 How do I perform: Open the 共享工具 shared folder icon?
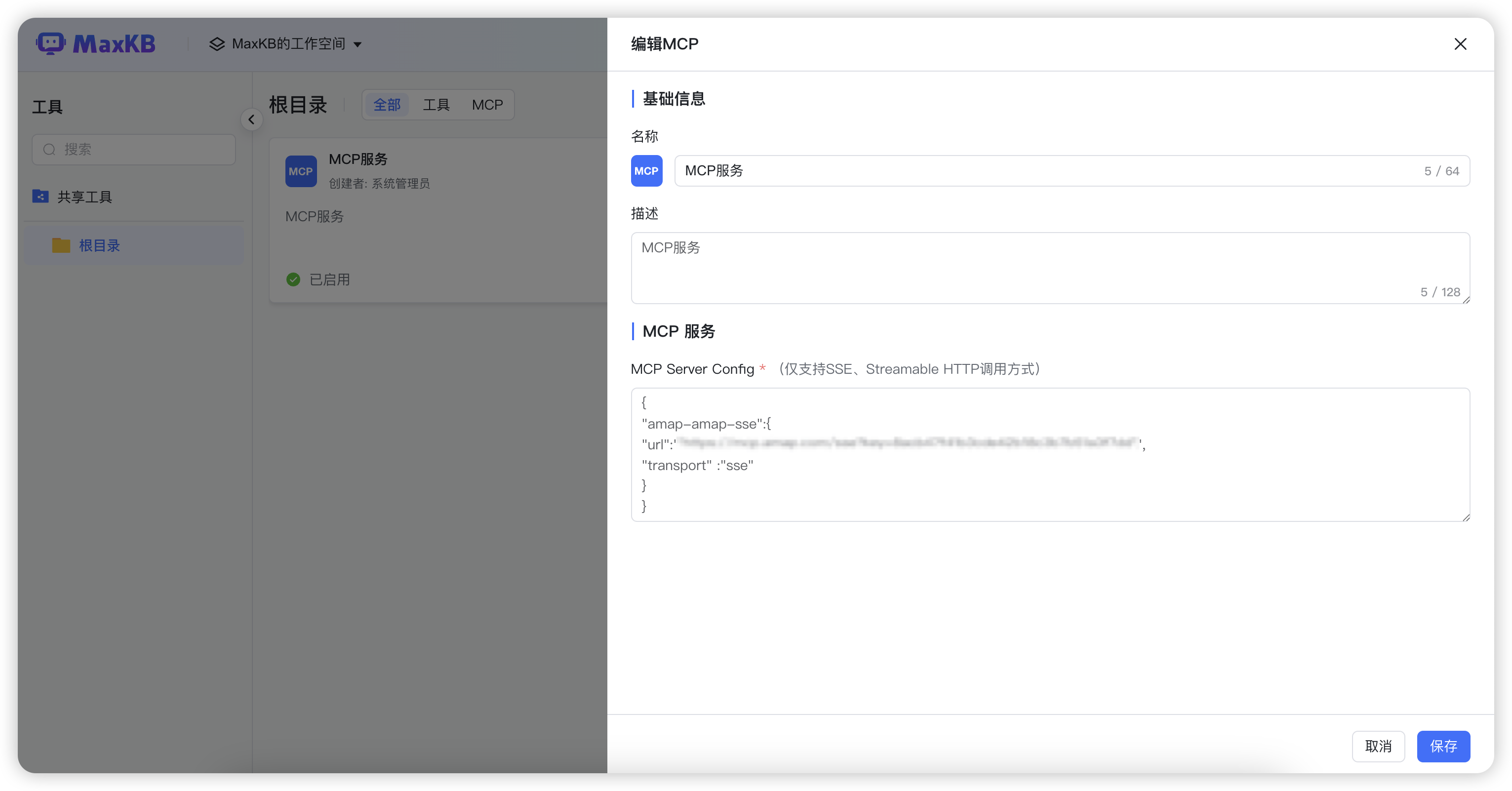click(40, 197)
